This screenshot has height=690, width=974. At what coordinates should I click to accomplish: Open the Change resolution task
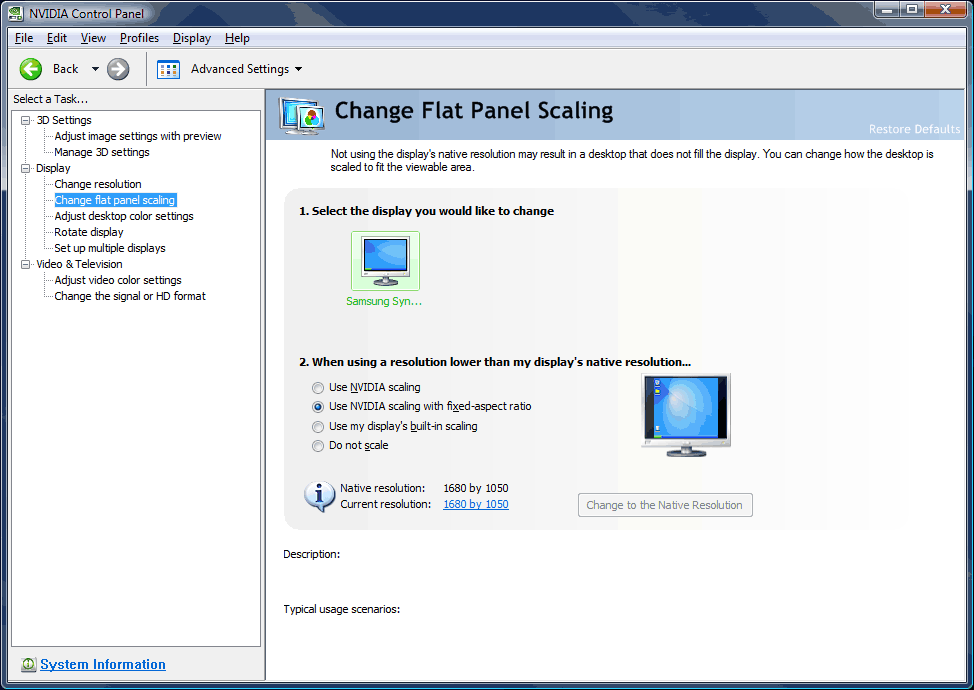pyautogui.click(x=98, y=184)
